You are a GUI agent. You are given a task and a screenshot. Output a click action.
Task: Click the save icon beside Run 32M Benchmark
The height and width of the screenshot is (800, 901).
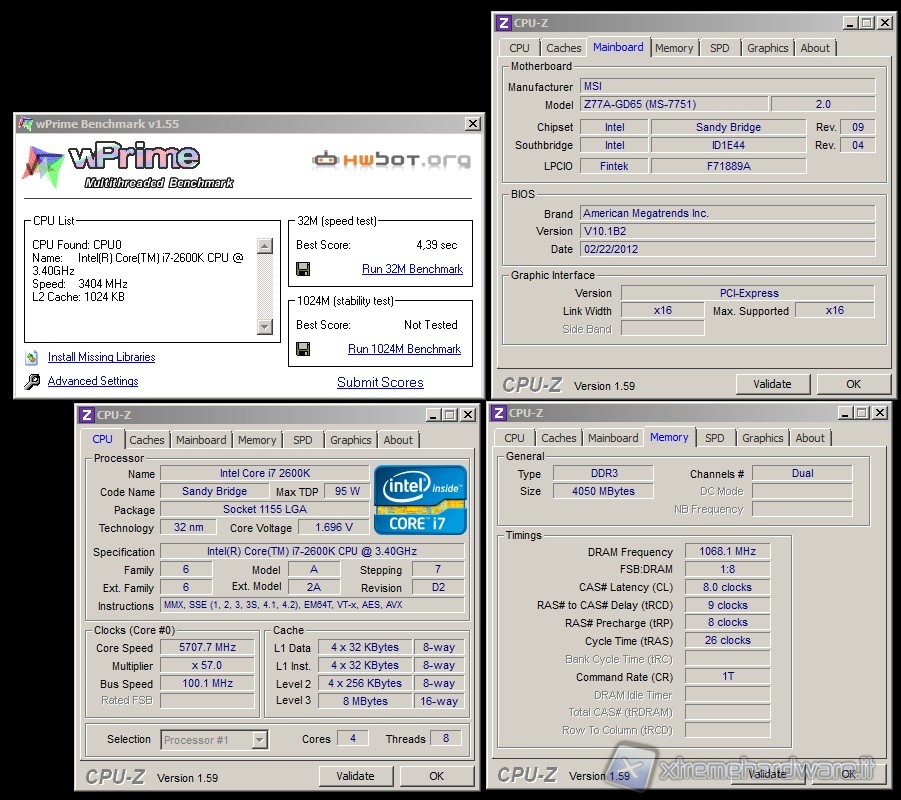tap(303, 269)
